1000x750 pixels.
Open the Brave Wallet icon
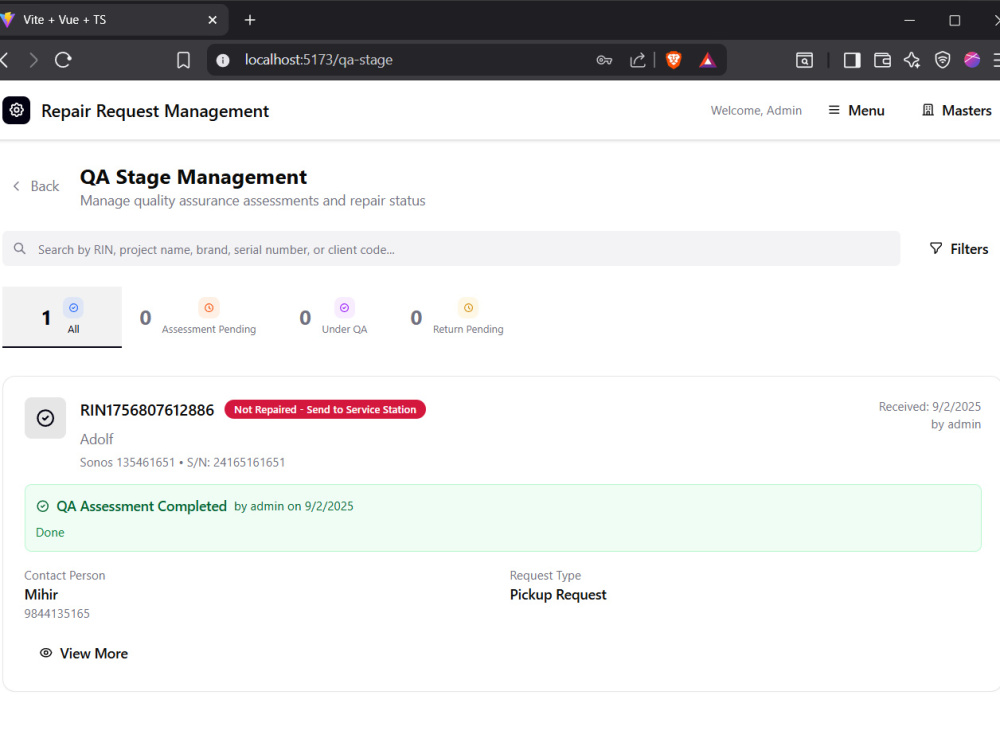click(882, 60)
